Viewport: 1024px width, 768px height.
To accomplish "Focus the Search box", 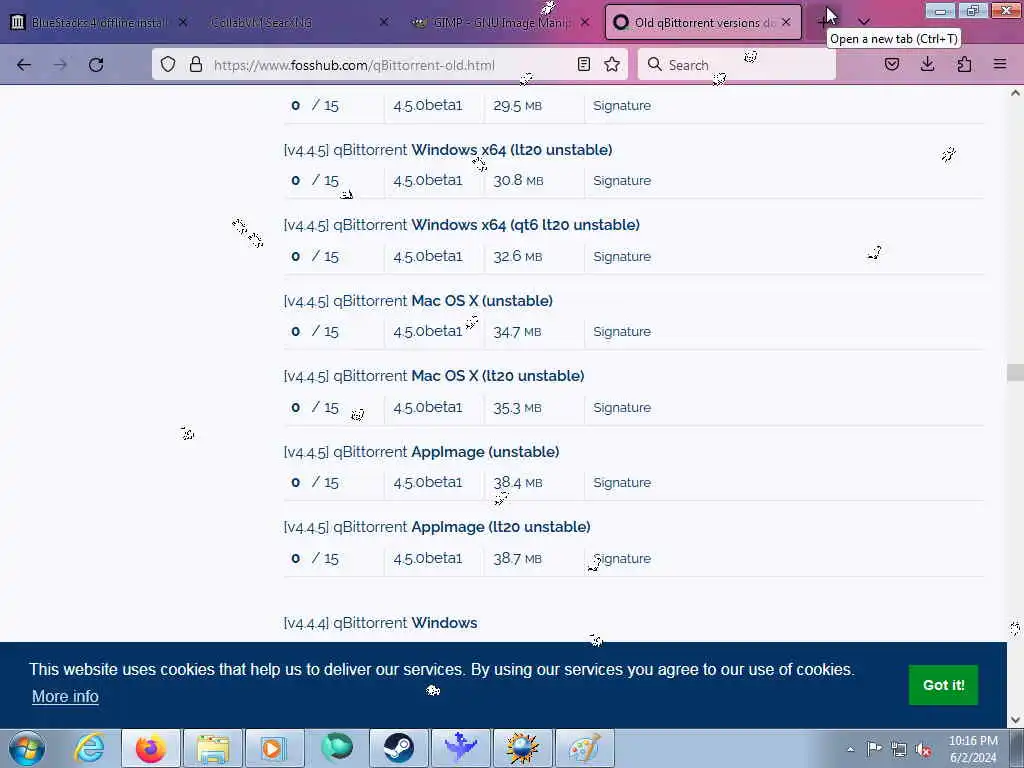I will (737, 65).
